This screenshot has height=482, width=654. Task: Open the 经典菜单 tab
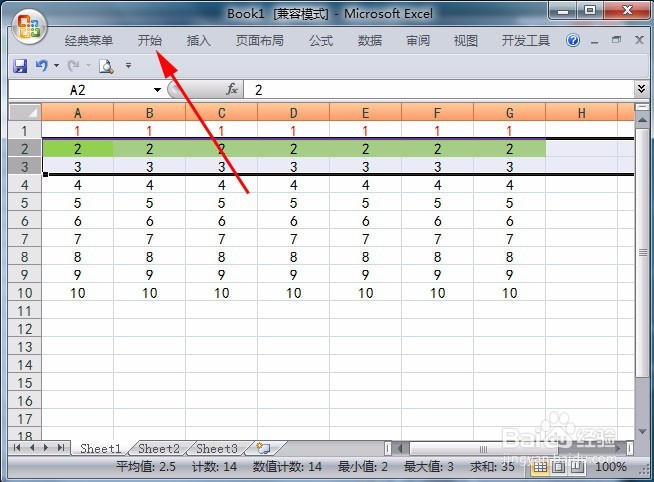pyautogui.click(x=89, y=40)
